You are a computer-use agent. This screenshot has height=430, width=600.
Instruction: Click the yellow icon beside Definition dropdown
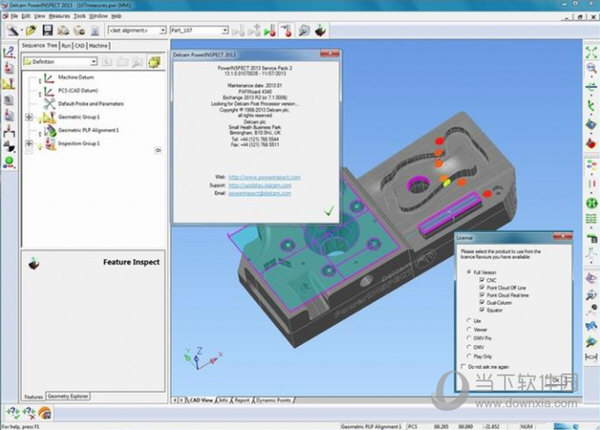pos(154,62)
